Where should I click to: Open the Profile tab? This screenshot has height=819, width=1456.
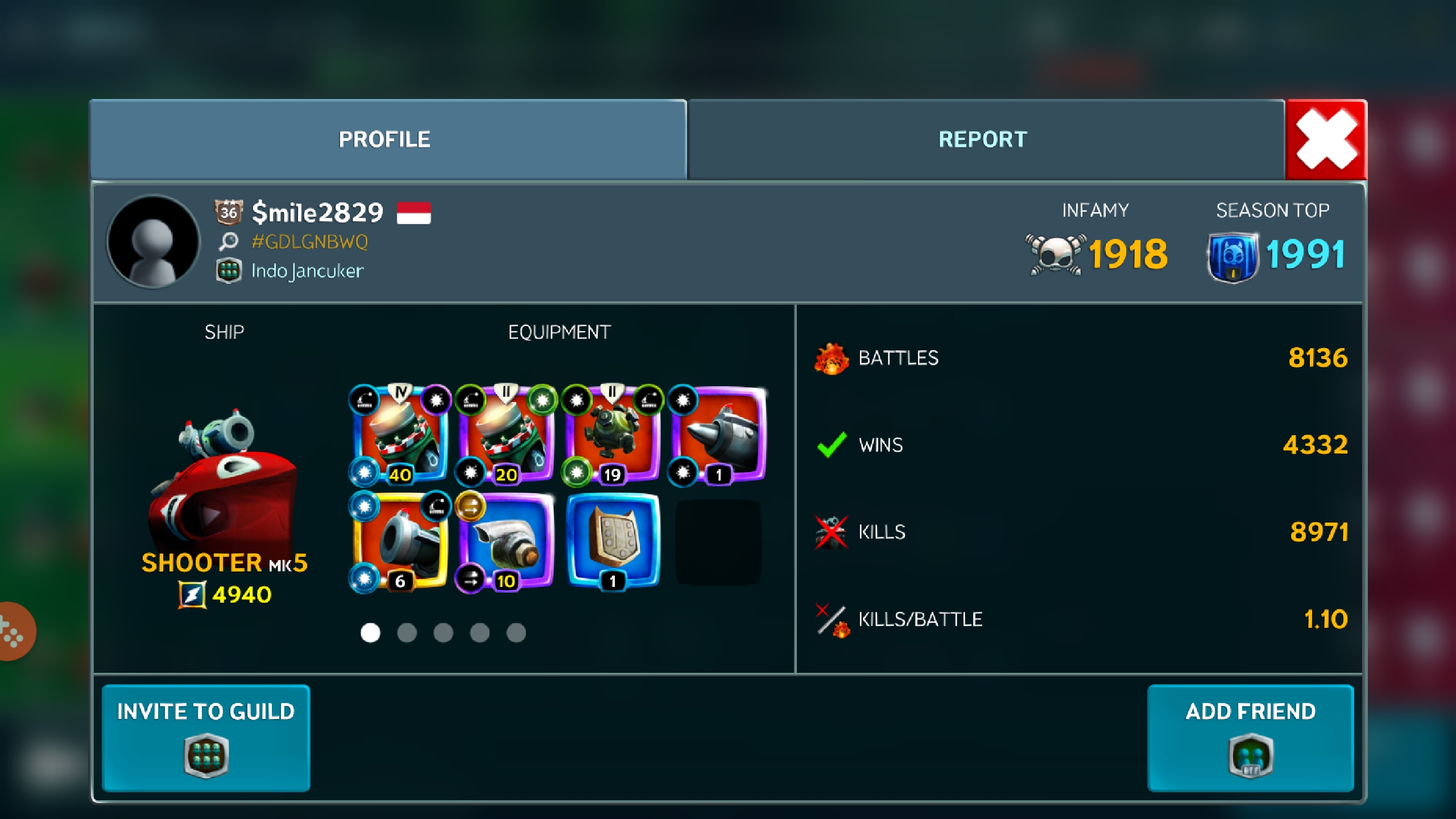click(x=388, y=140)
